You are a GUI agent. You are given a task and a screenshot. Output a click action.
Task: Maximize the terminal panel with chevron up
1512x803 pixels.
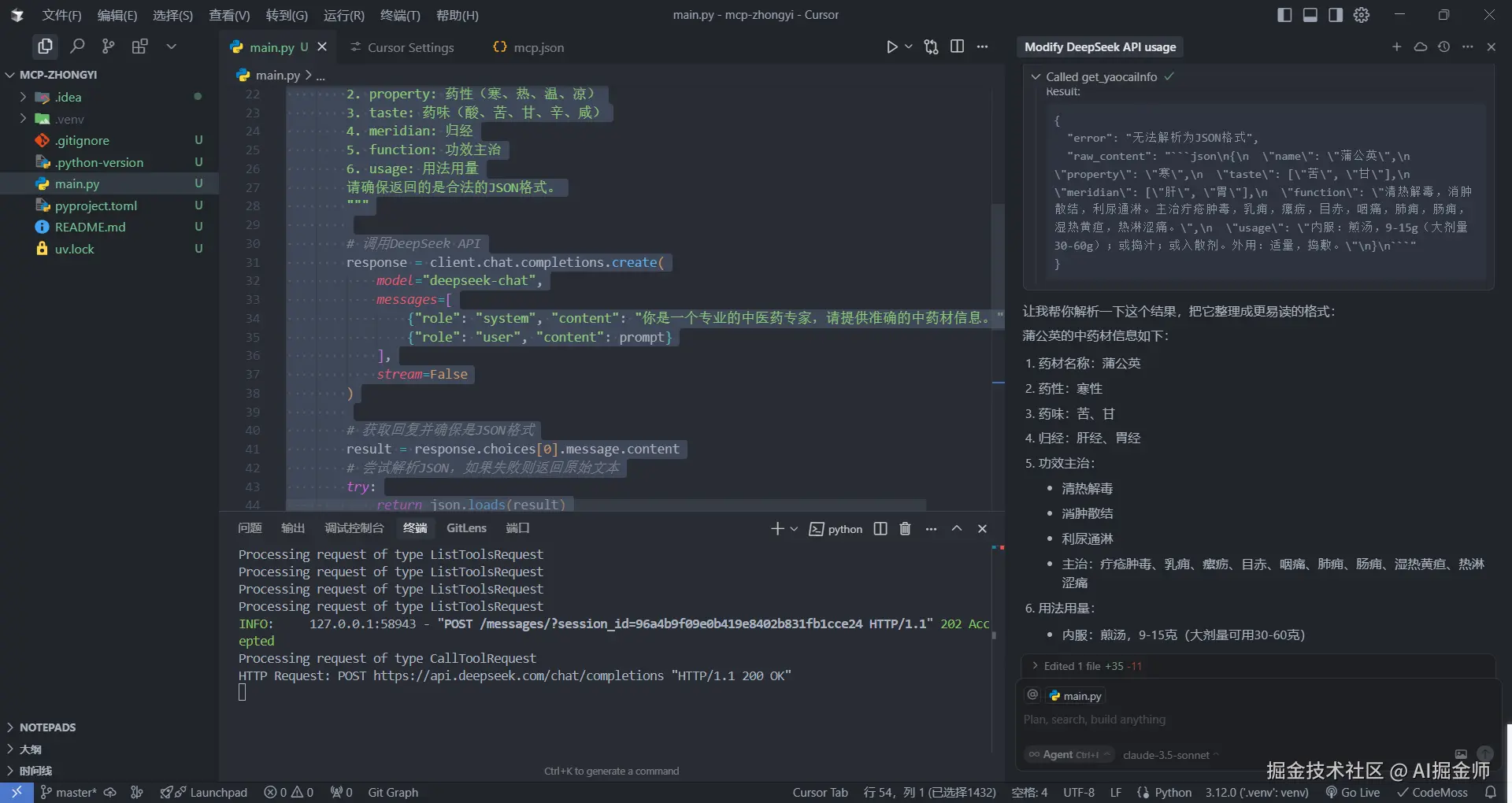(x=957, y=529)
